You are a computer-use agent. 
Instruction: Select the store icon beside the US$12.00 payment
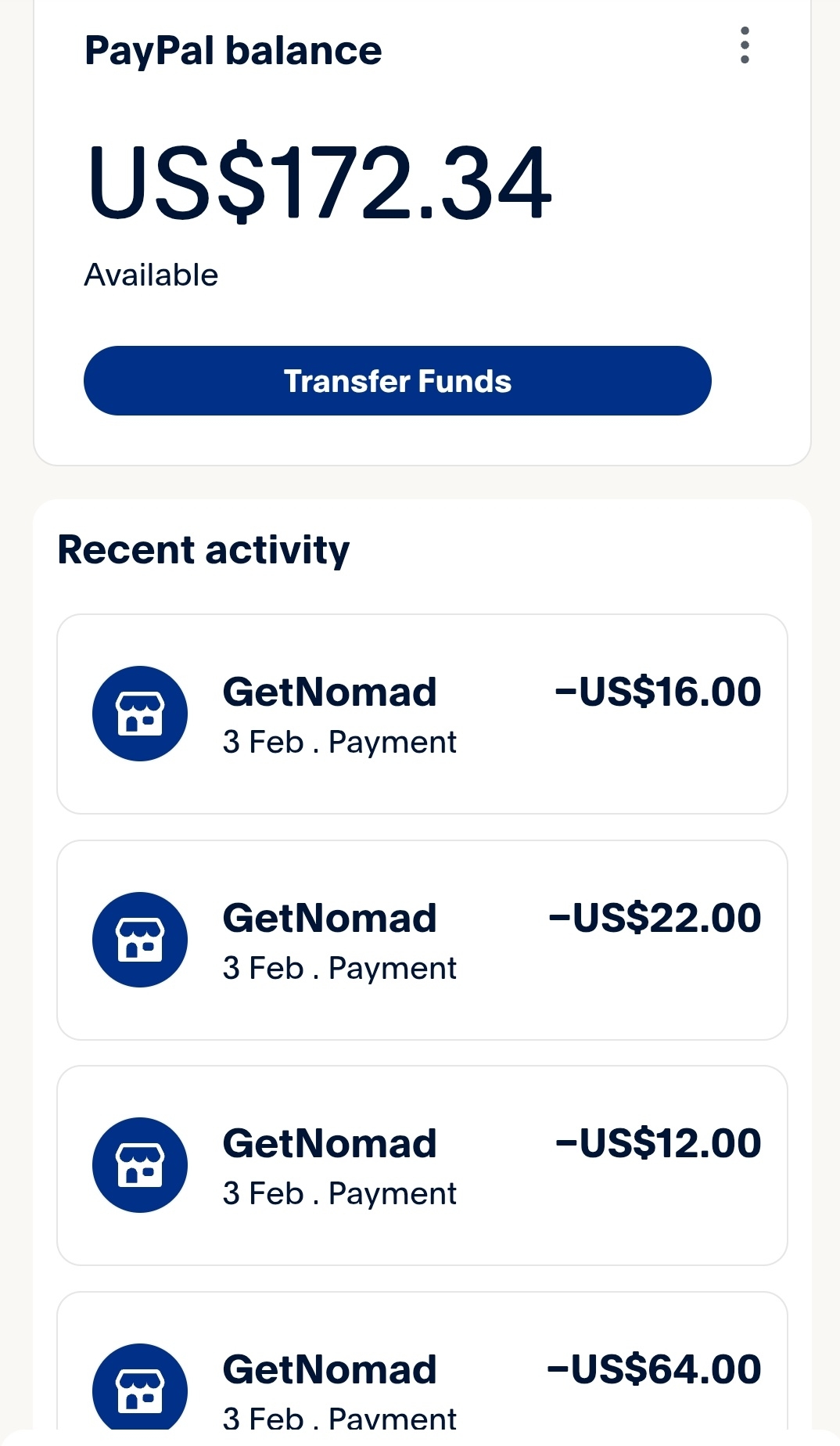click(140, 1165)
